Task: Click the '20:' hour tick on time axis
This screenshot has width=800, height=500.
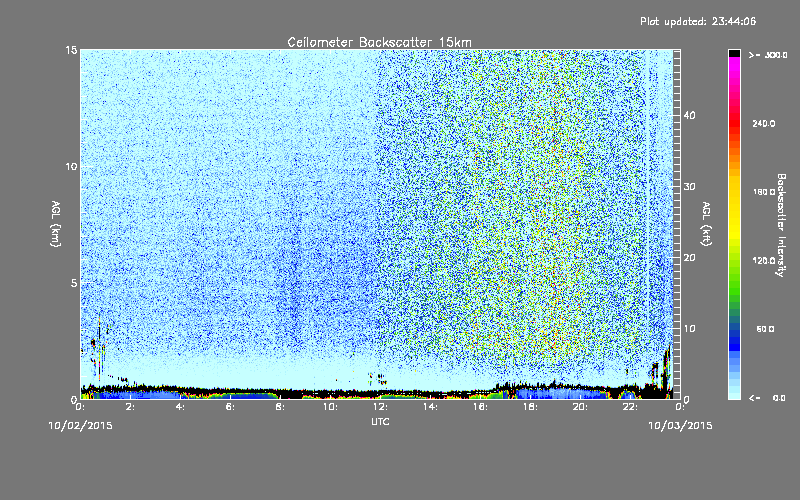Action: pos(580,407)
